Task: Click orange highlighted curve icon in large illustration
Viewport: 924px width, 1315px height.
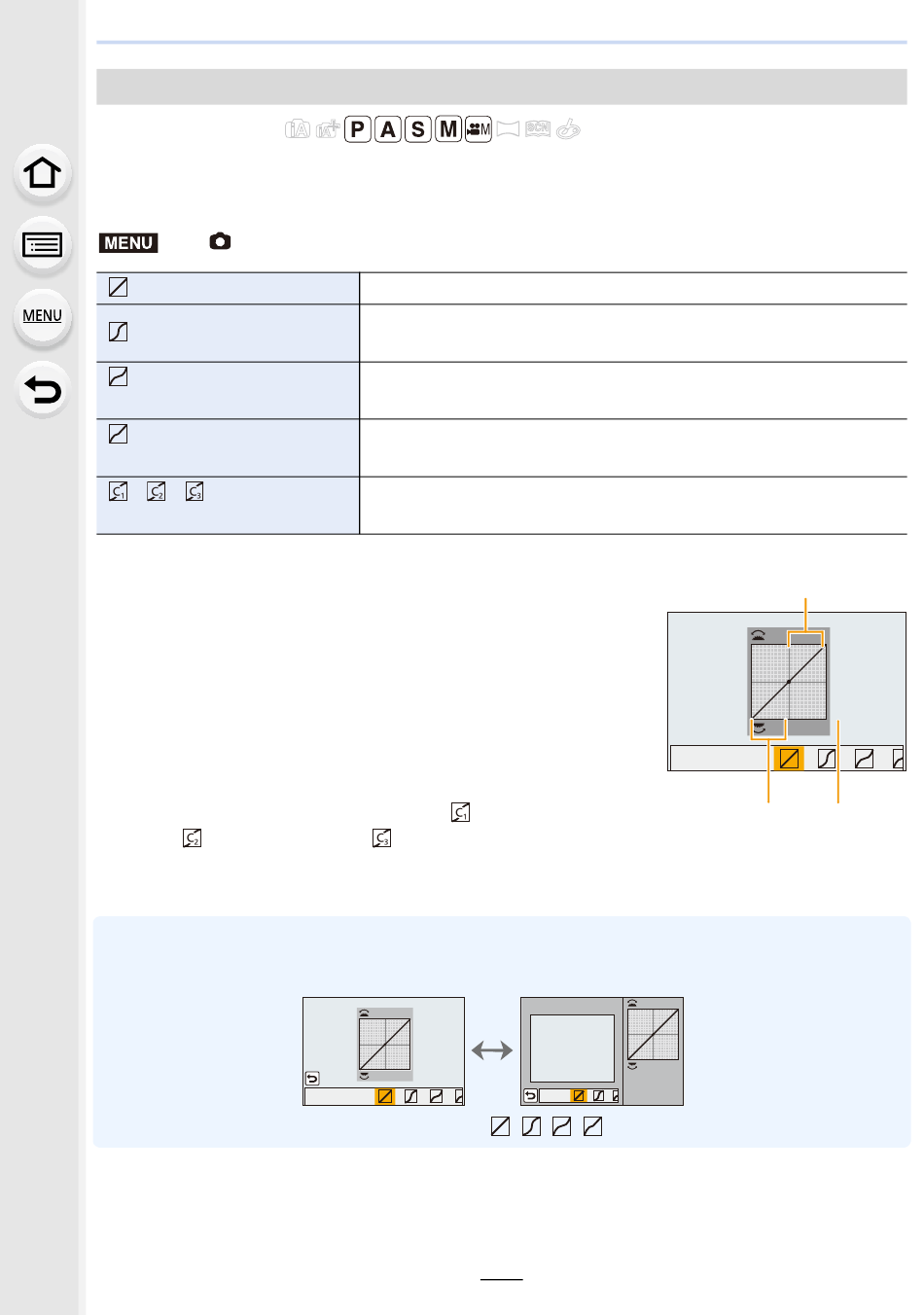Action: point(789,758)
